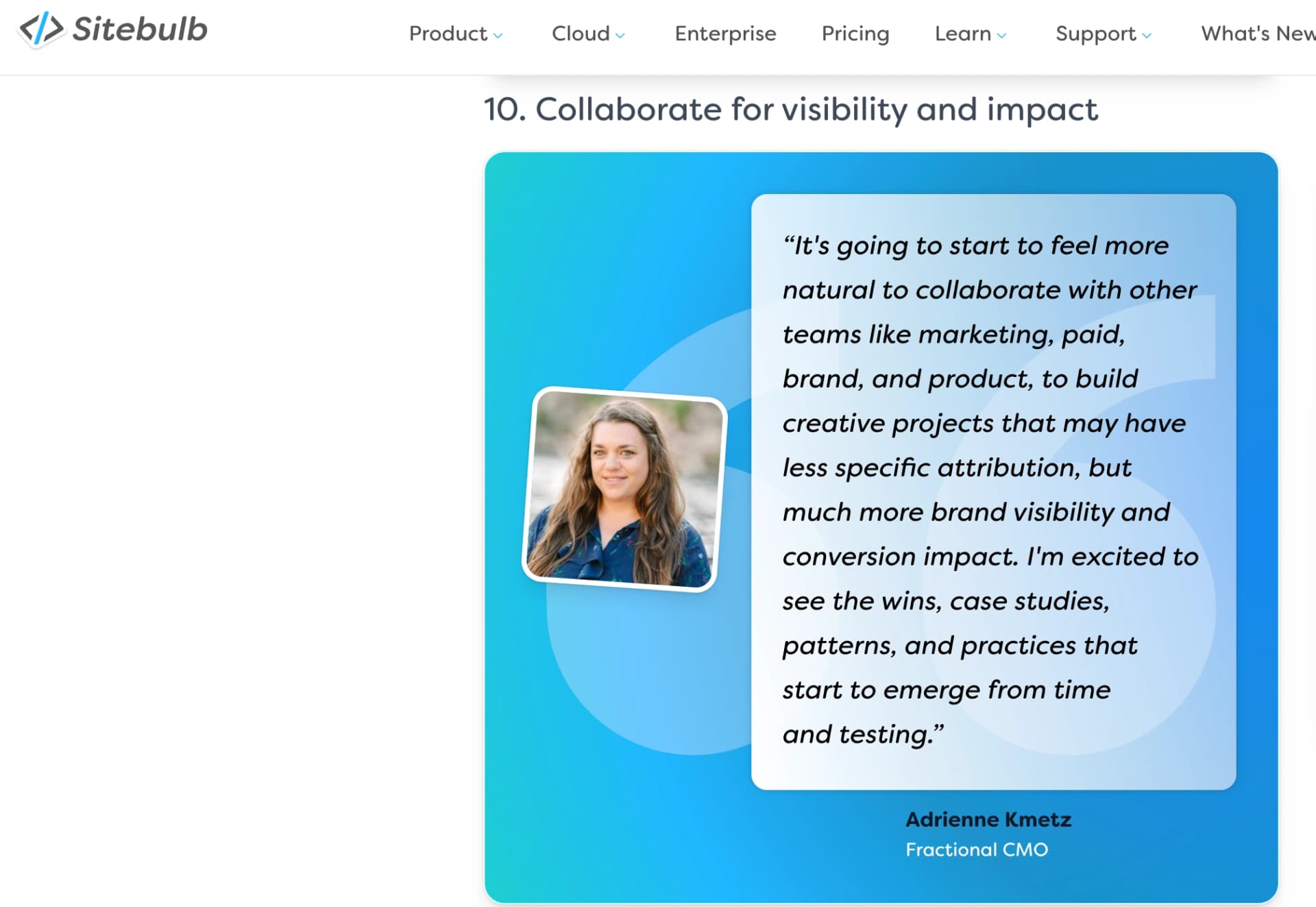1316x907 pixels.
Task: Open the Learn menu
Action: (962, 34)
